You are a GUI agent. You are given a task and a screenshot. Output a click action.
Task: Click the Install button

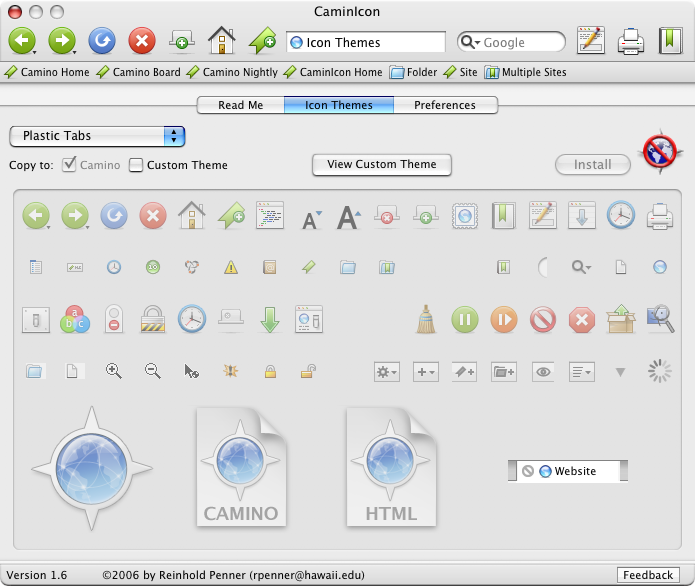[593, 164]
